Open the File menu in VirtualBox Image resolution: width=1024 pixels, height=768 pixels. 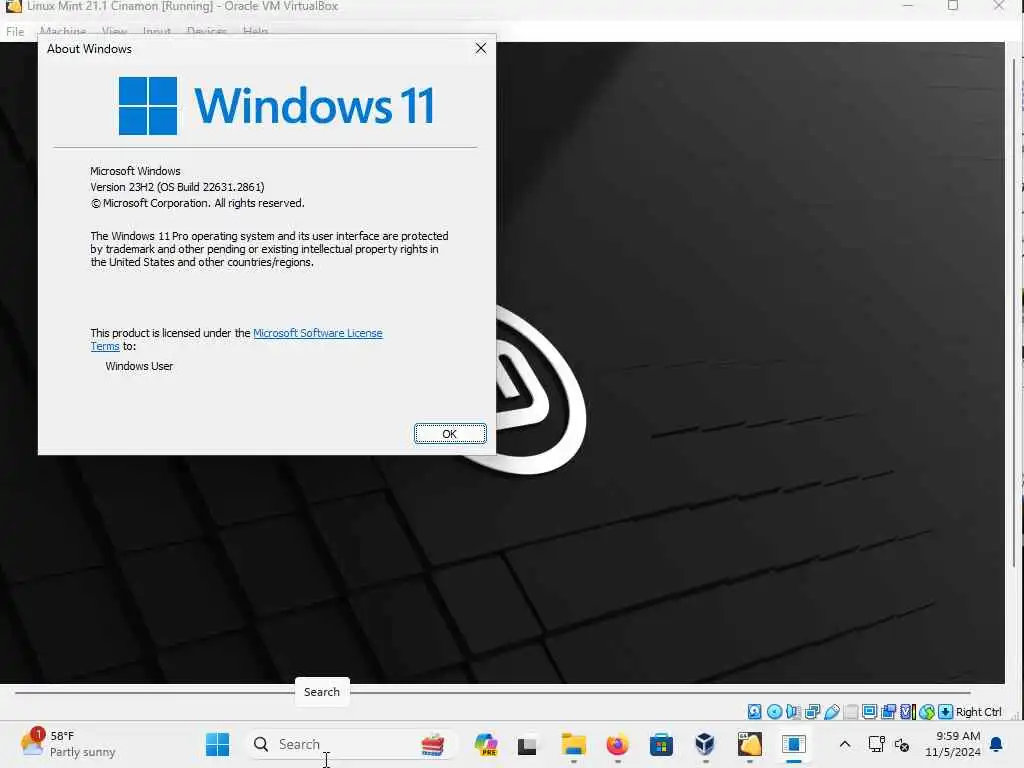[x=15, y=31]
